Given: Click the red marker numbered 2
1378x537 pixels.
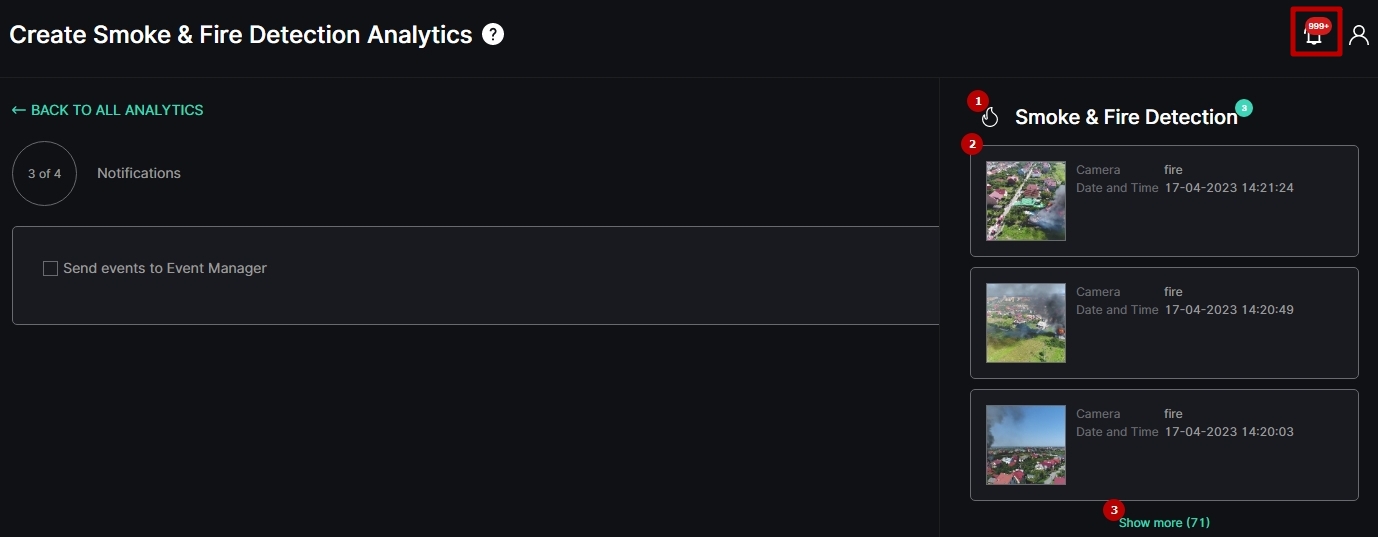Looking at the screenshot, I should click(x=971, y=144).
